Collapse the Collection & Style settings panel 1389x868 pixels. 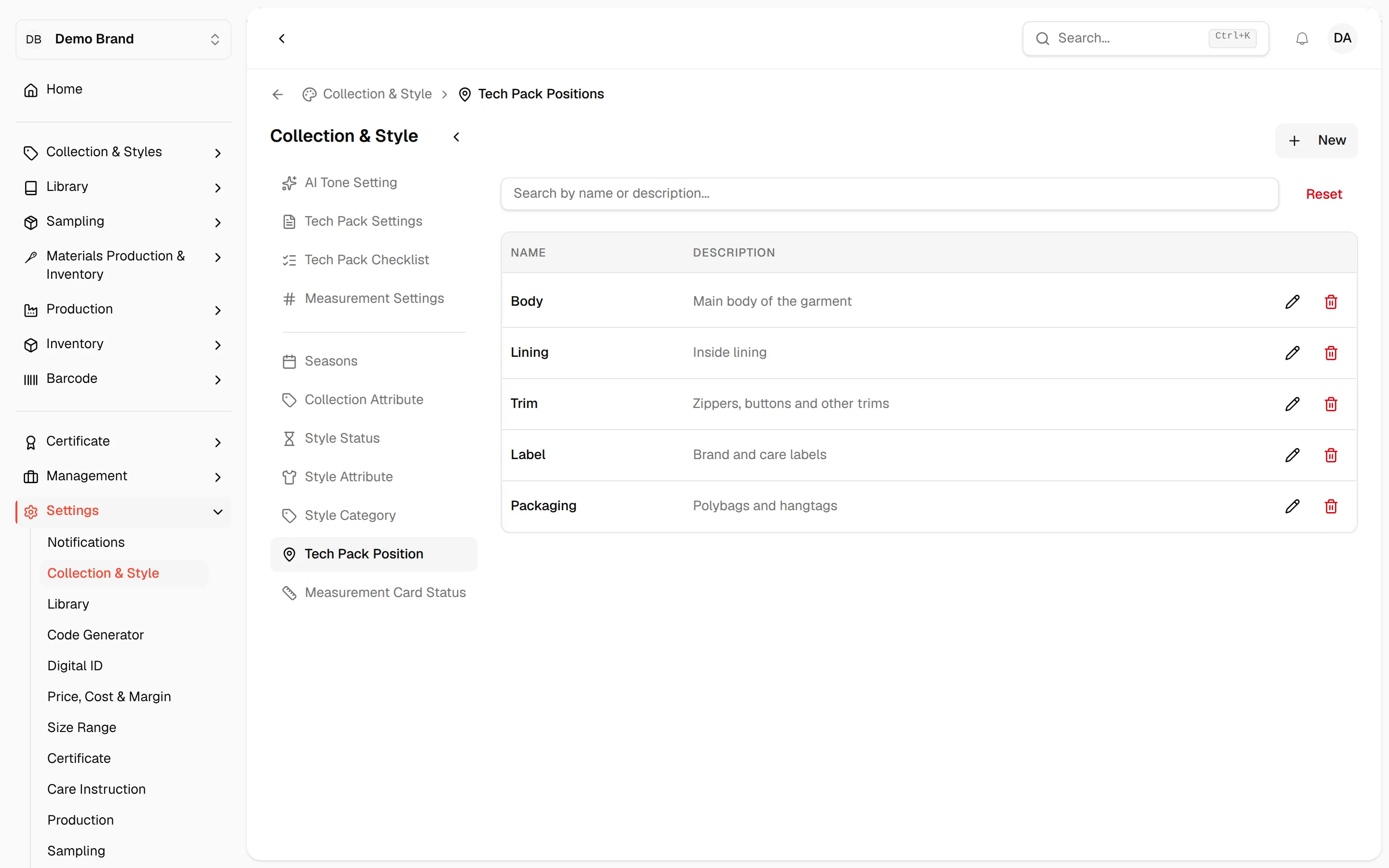pos(456,136)
